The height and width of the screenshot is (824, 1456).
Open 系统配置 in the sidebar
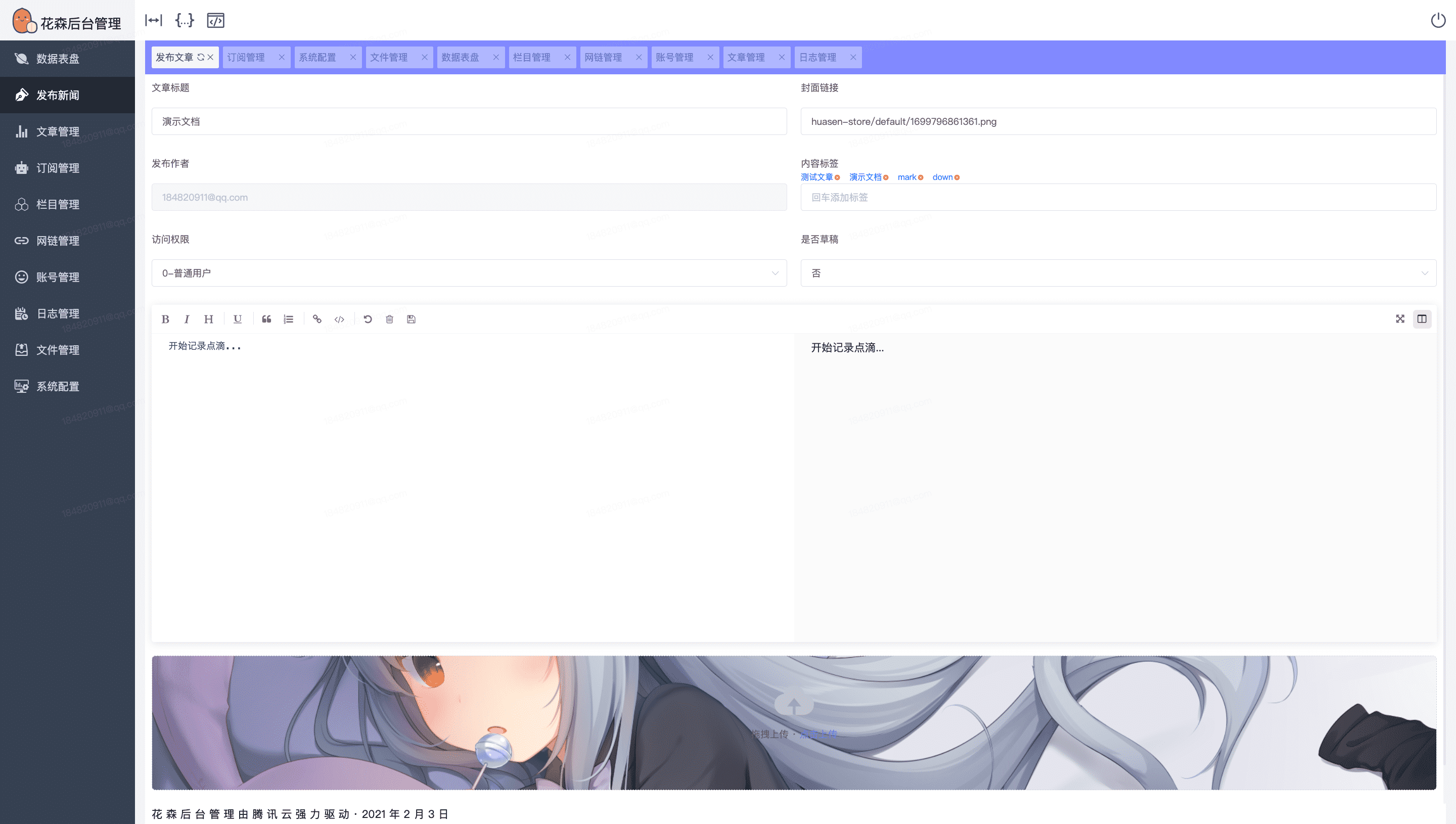(x=67, y=386)
